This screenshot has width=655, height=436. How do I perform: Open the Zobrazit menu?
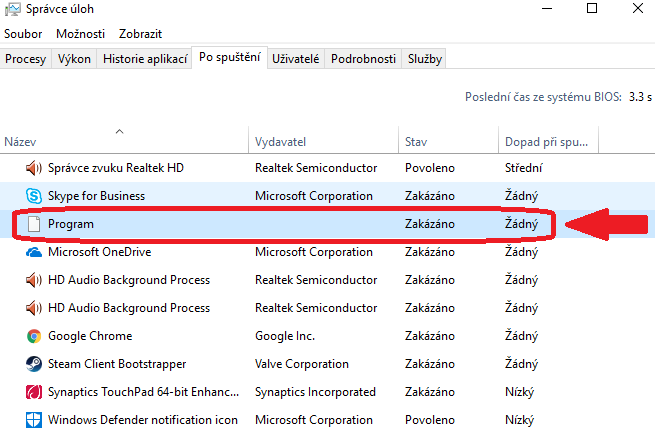tap(140, 34)
